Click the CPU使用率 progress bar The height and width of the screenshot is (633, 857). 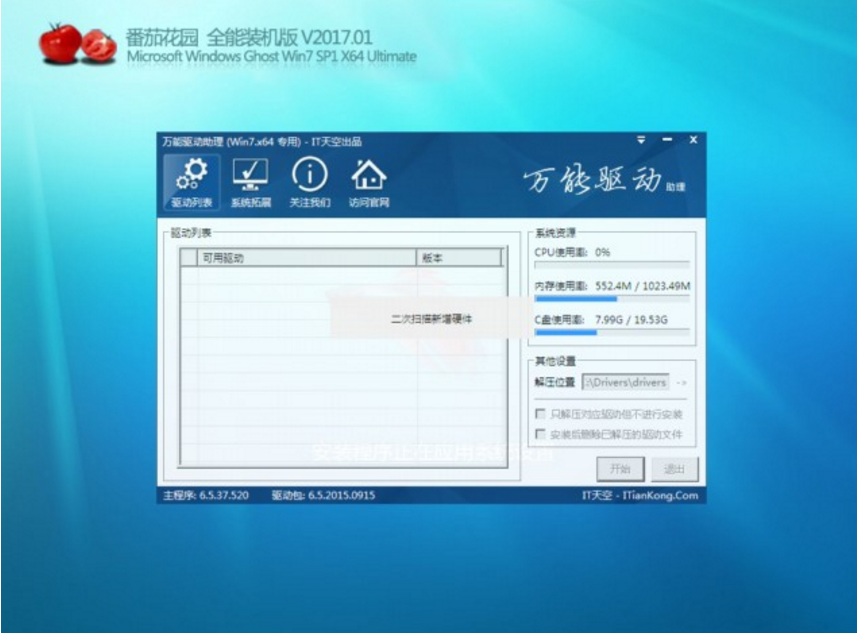point(612,265)
